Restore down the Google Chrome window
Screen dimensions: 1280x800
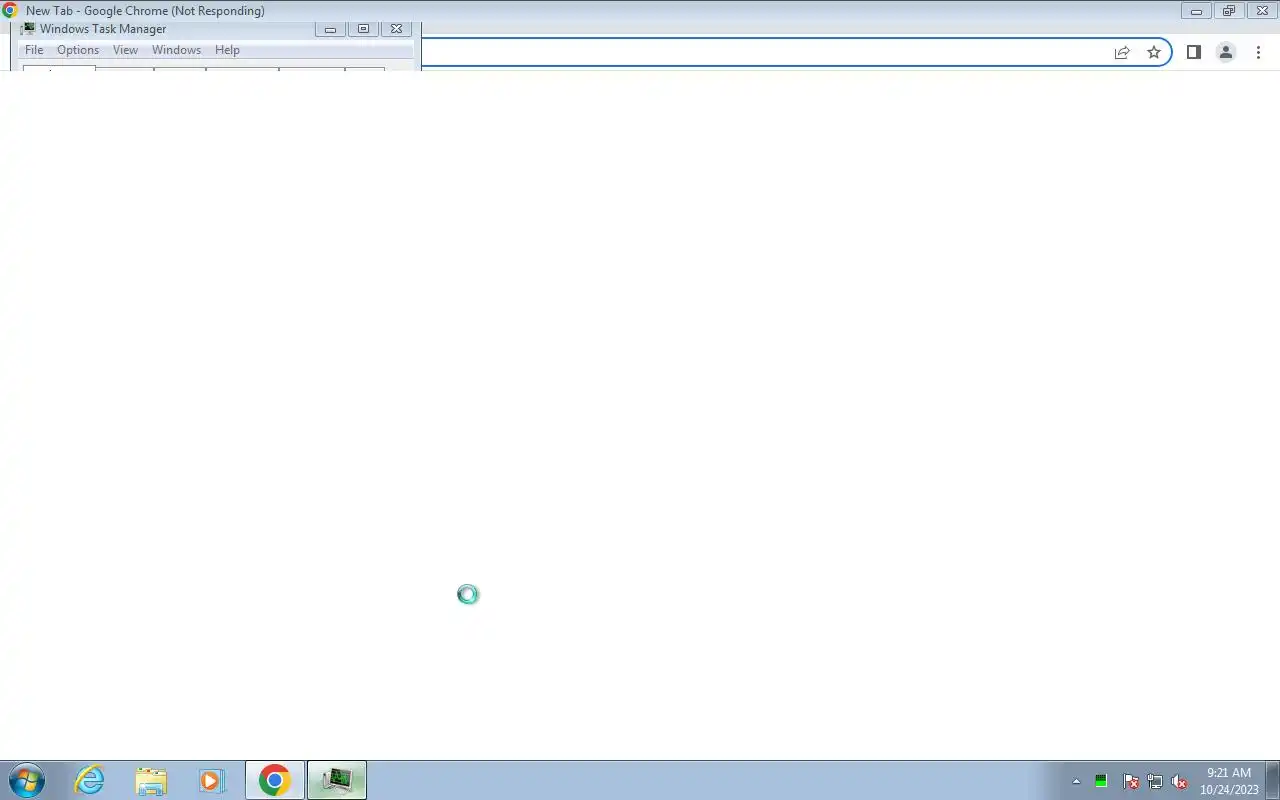(1229, 11)
